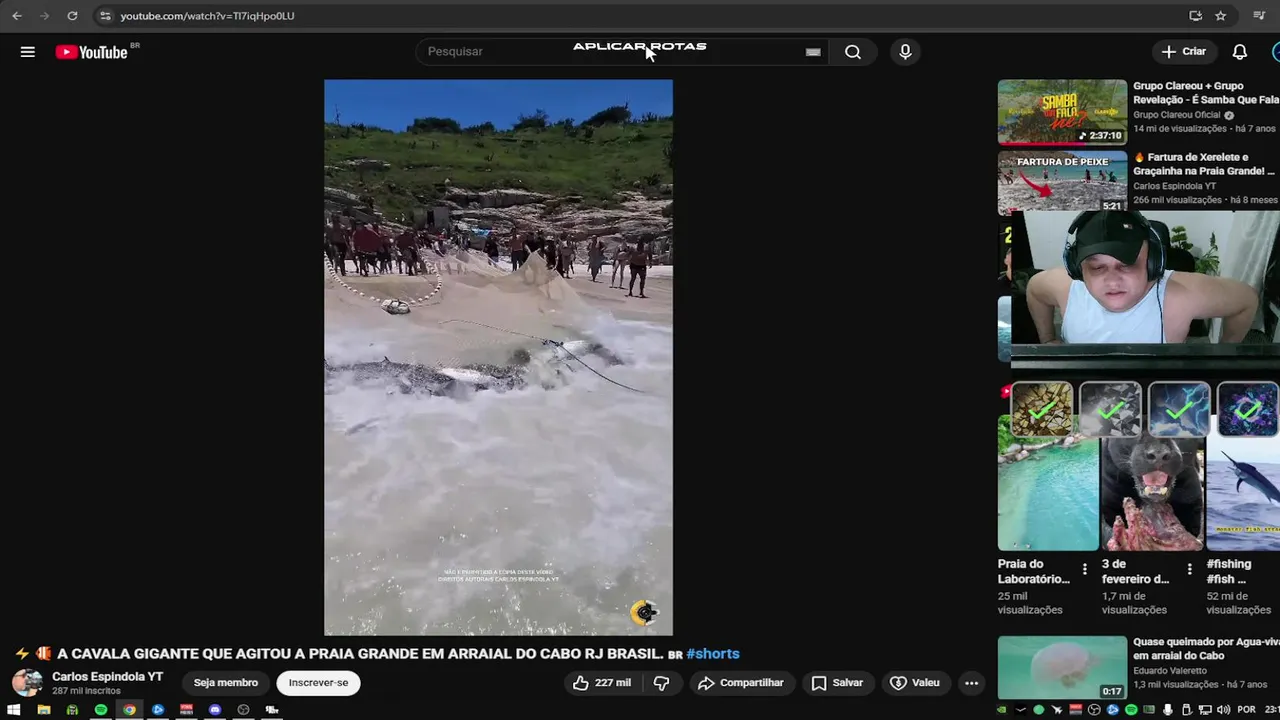
Task: Open options for Praia do Laboratório short
Action: [x=1085, y=569]
